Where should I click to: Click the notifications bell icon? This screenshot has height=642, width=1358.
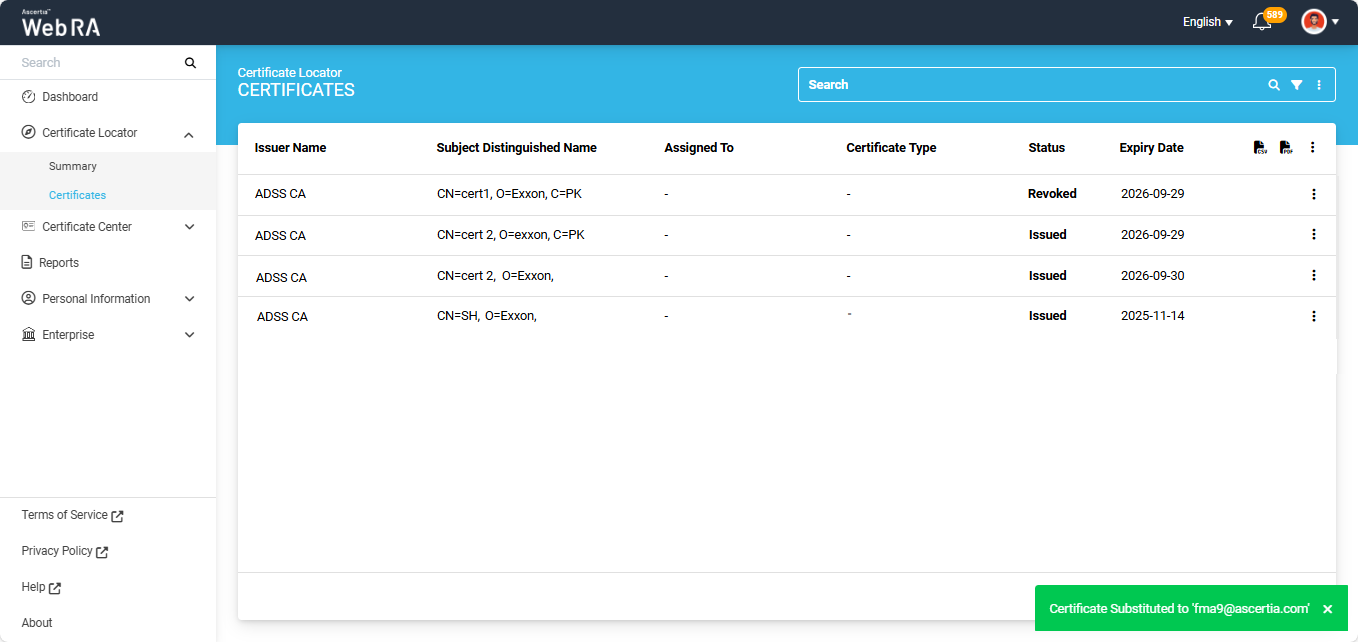[1262, 22]
